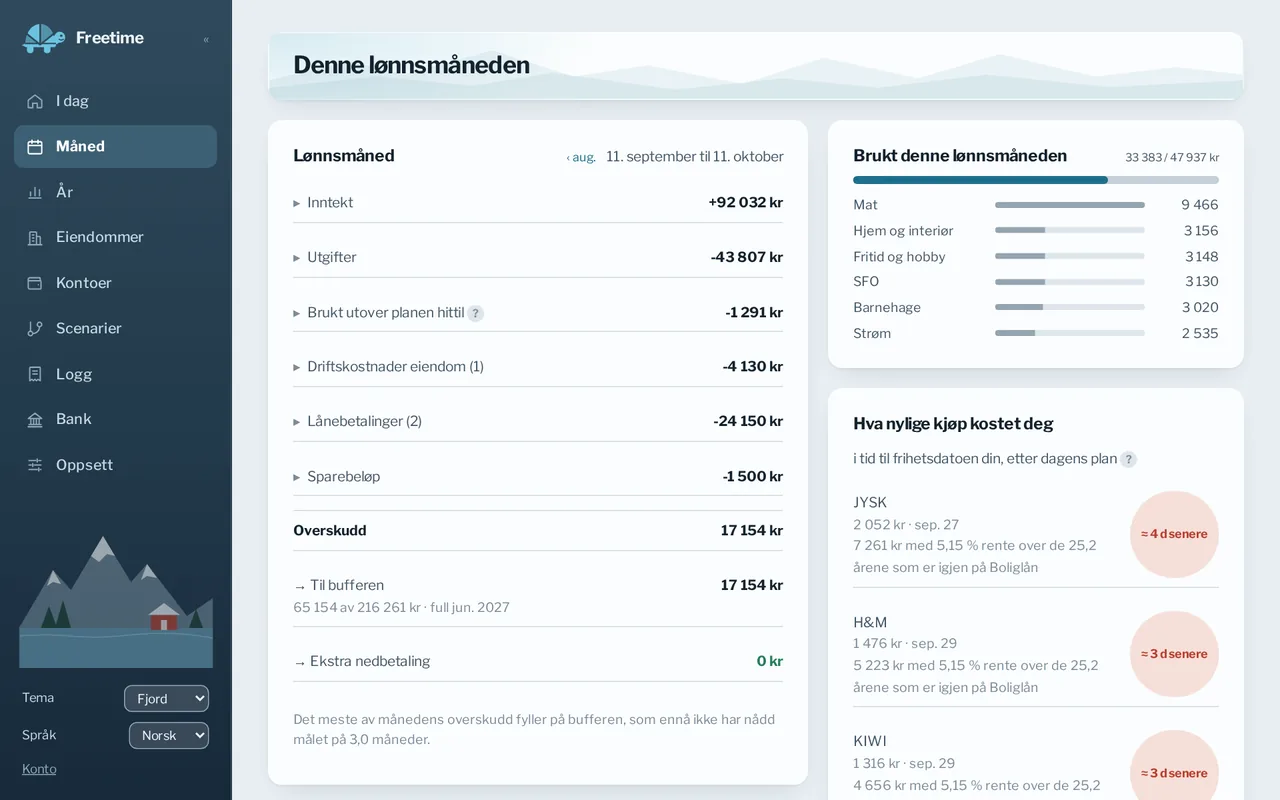Go to previous month via ‹ aug. link

[x=581, y=158]
